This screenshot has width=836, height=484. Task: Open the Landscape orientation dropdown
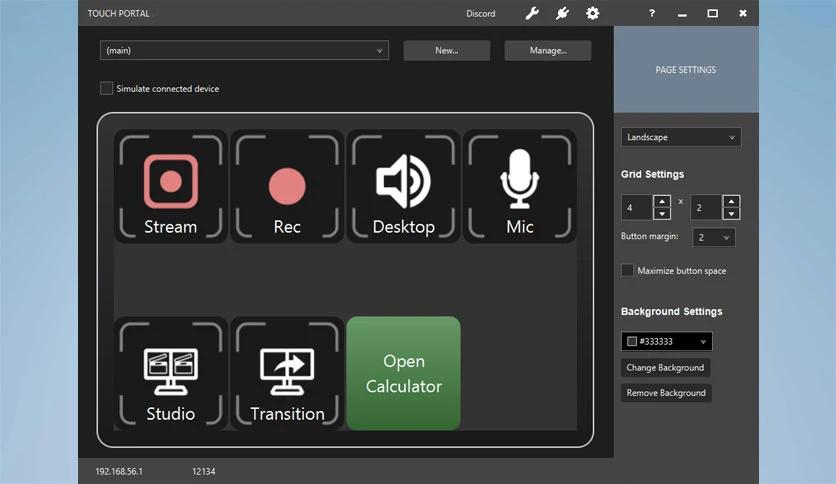pyautogui.click(x=681, y=137)
